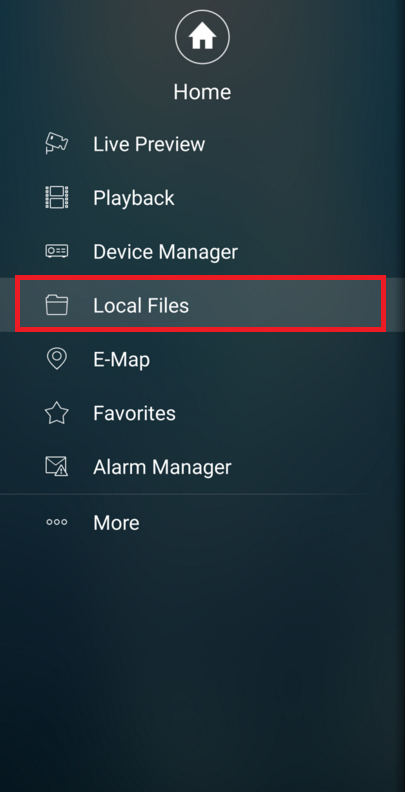Open the E-Map menu entry
This screenshot has width=405, height=792.
[121, 360]
